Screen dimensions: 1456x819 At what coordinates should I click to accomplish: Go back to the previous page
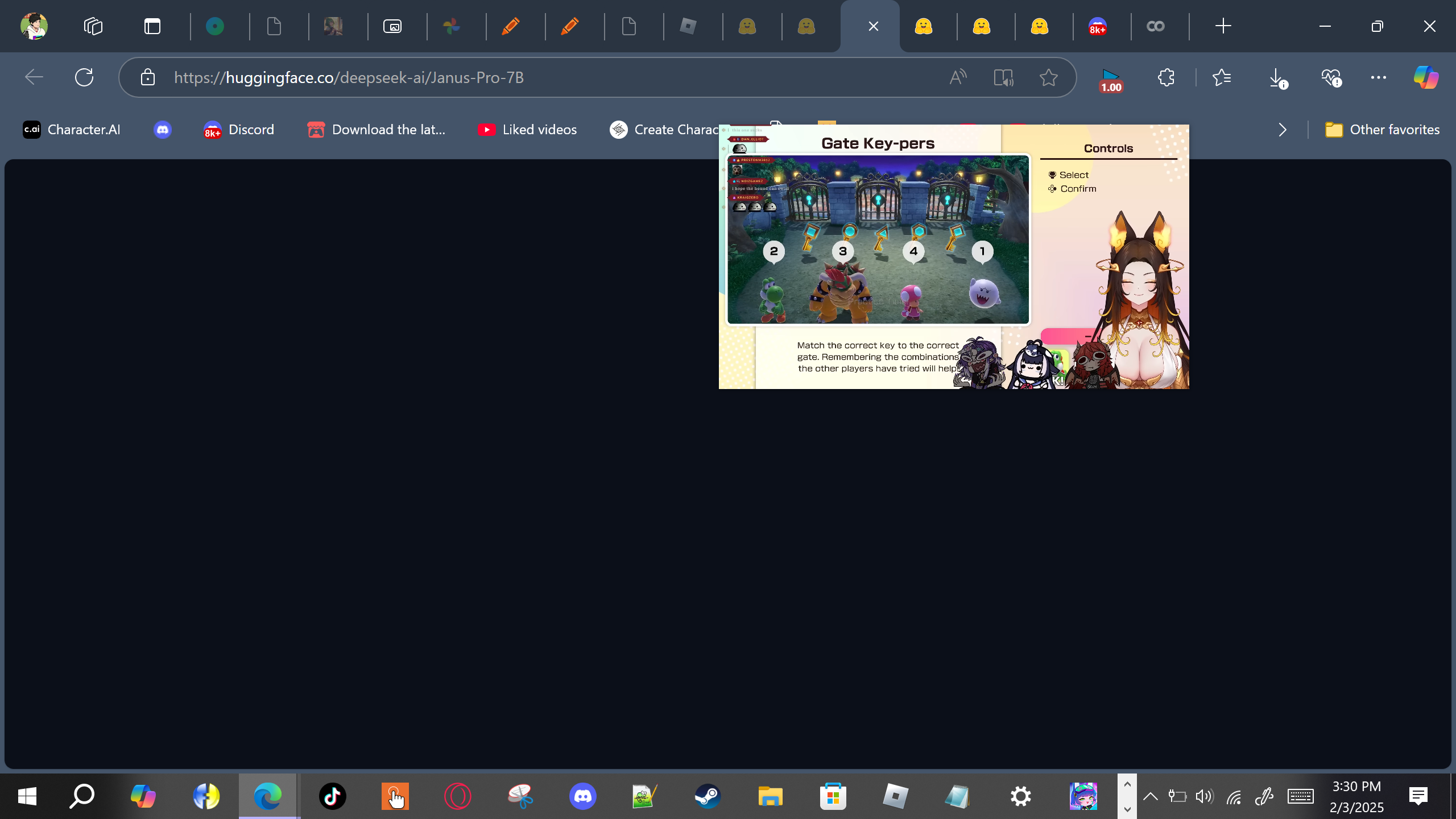coord(34,77)
